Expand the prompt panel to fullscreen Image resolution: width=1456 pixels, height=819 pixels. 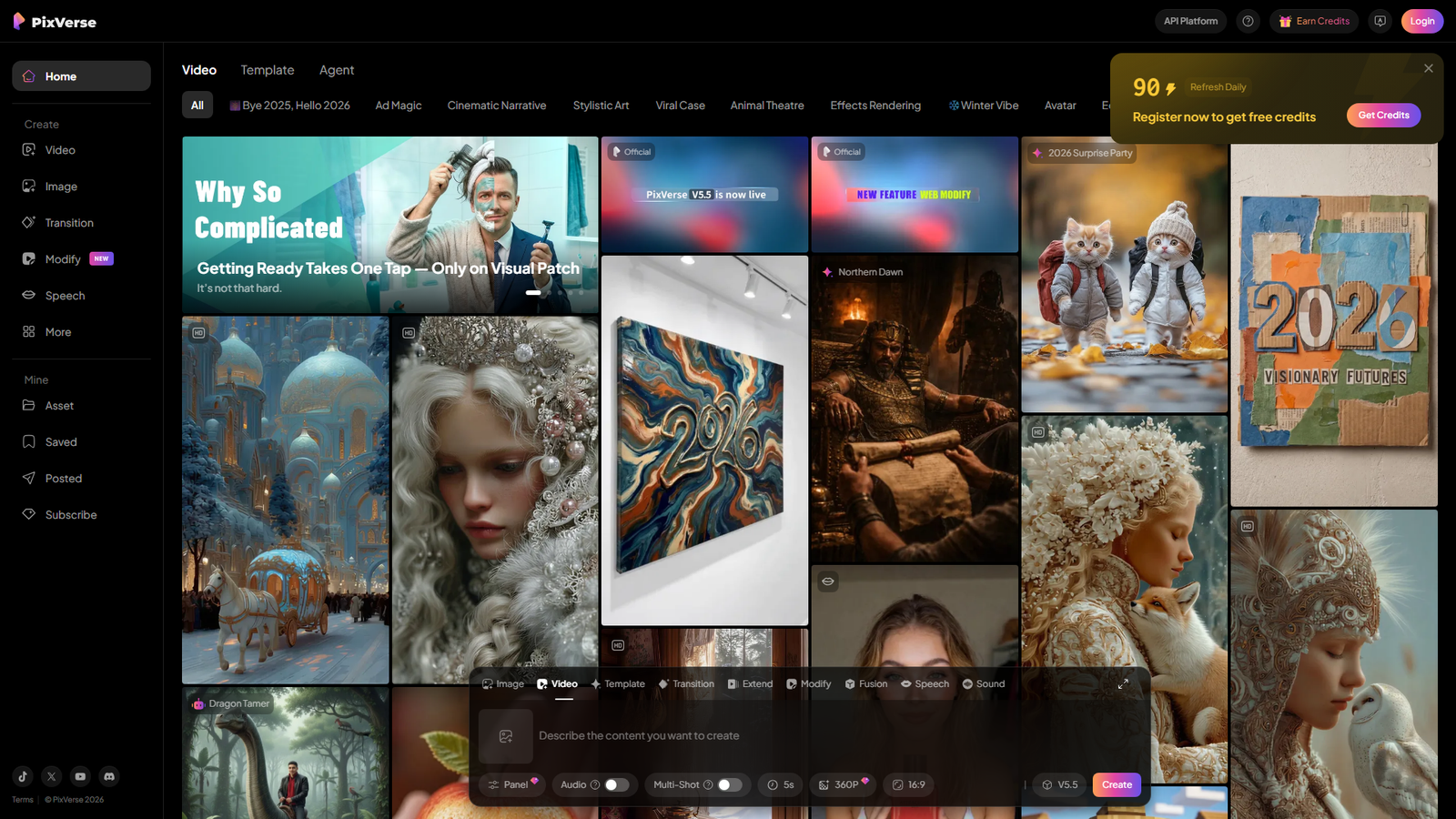pyautogui.click(x=1123, y=684)
